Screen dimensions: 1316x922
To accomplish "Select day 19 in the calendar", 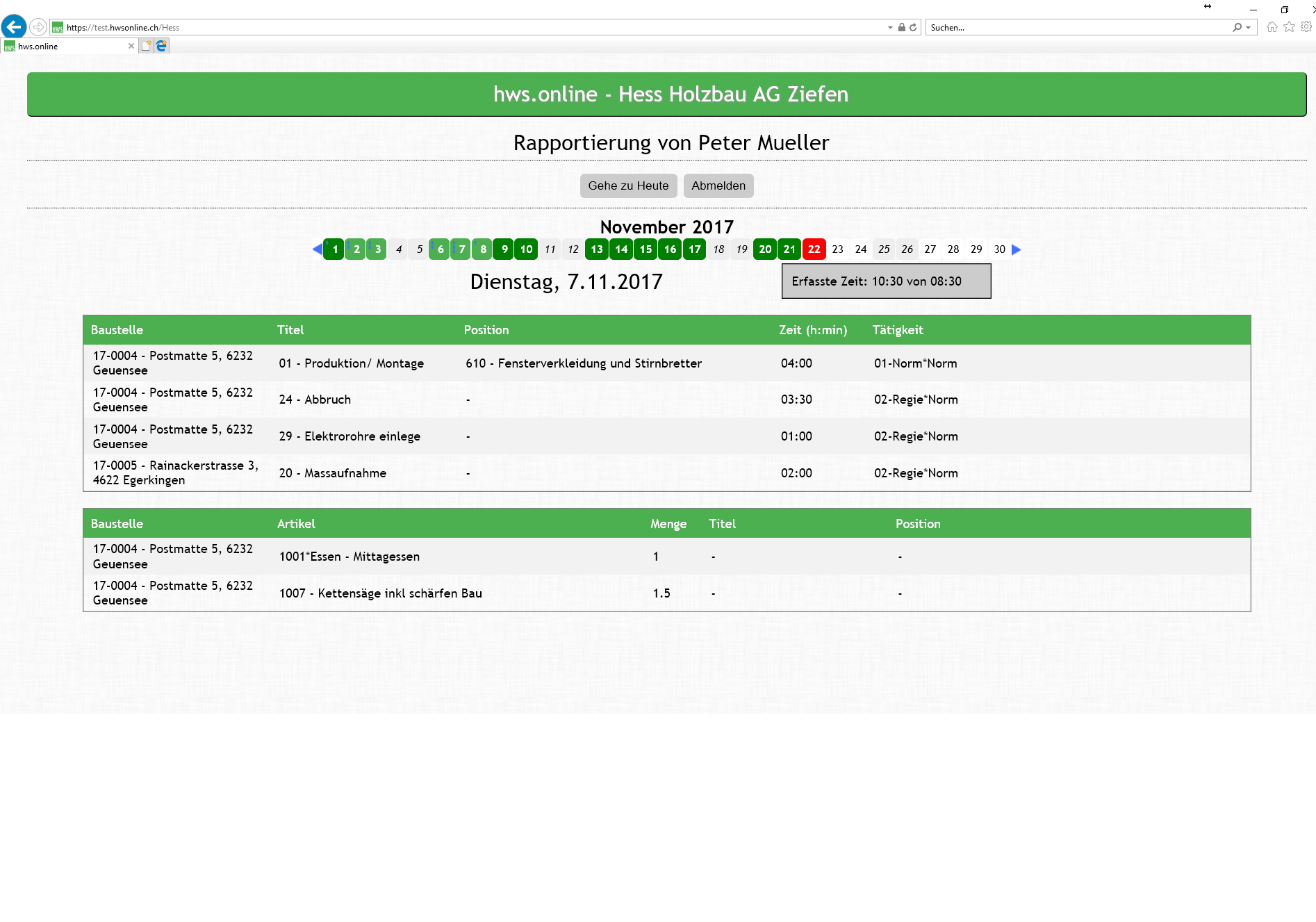I will pos(742,249).
